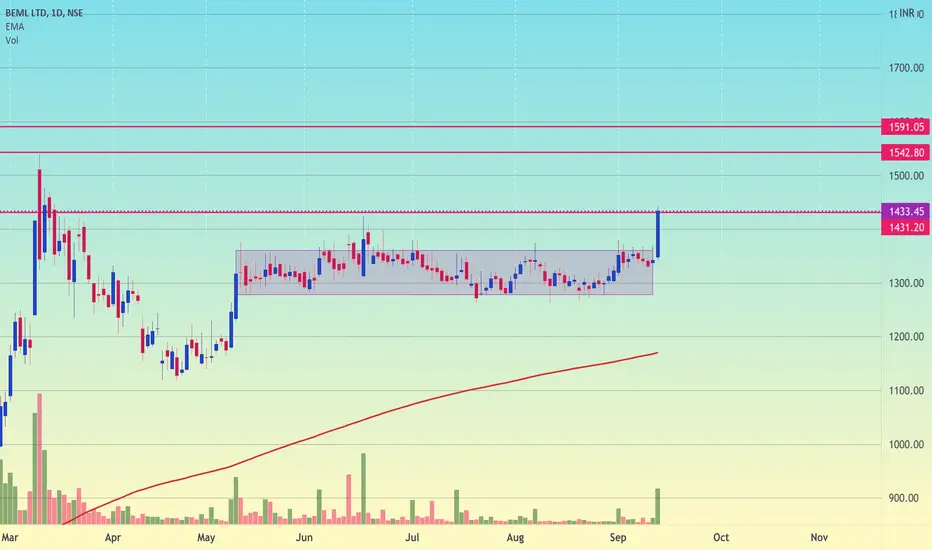Screen dimensions: 932x550
Task: Click the 1700.00 price axis value
Action: coord(906,68)
